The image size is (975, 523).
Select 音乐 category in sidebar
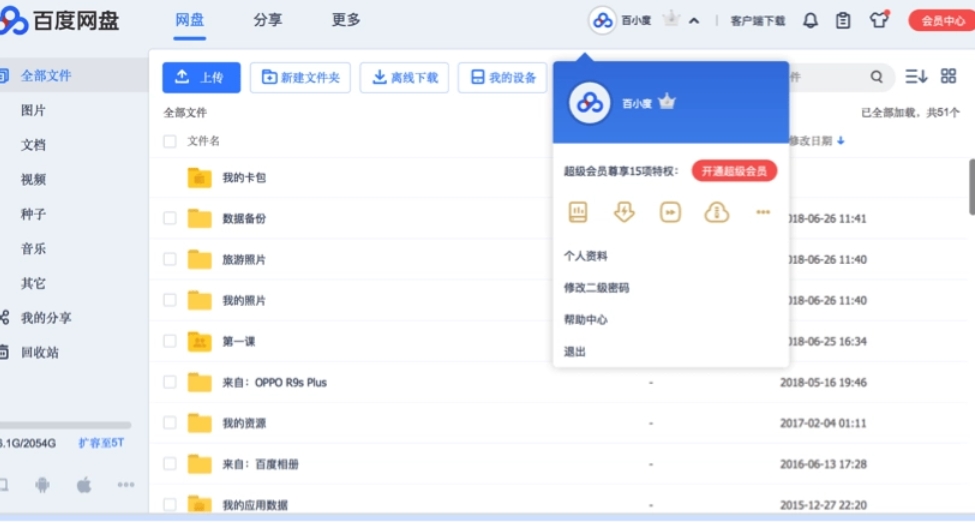[33, 249]
